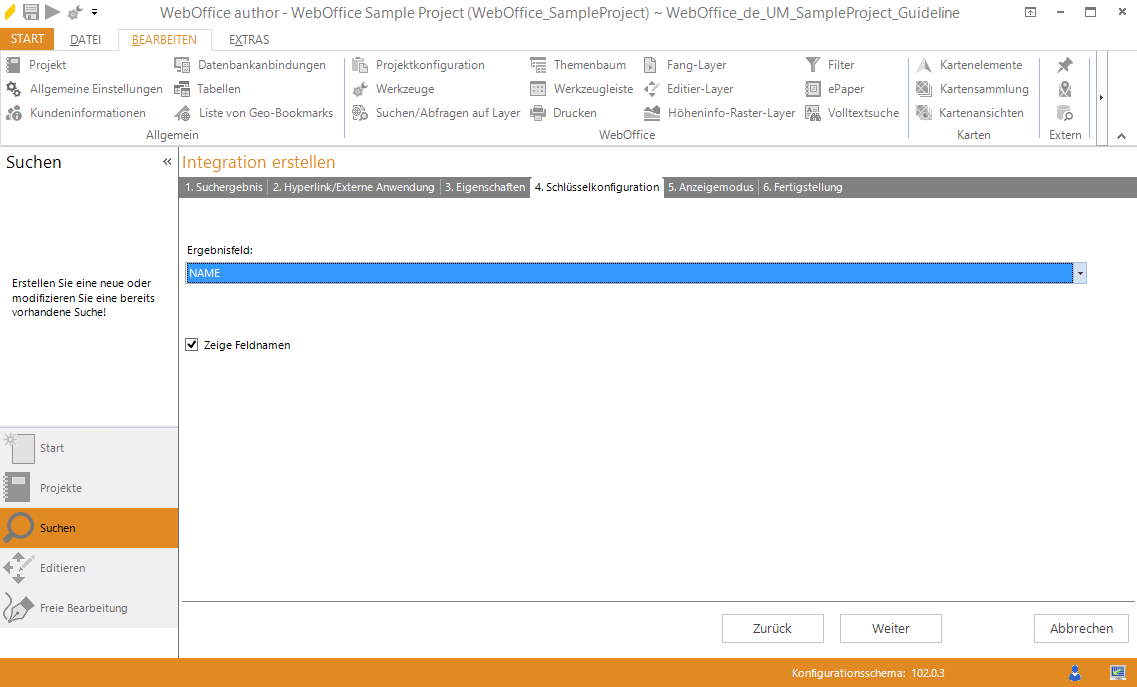1137x687 pixels.
Task: Select the Filter funnel icon
Action: [812, 65]
